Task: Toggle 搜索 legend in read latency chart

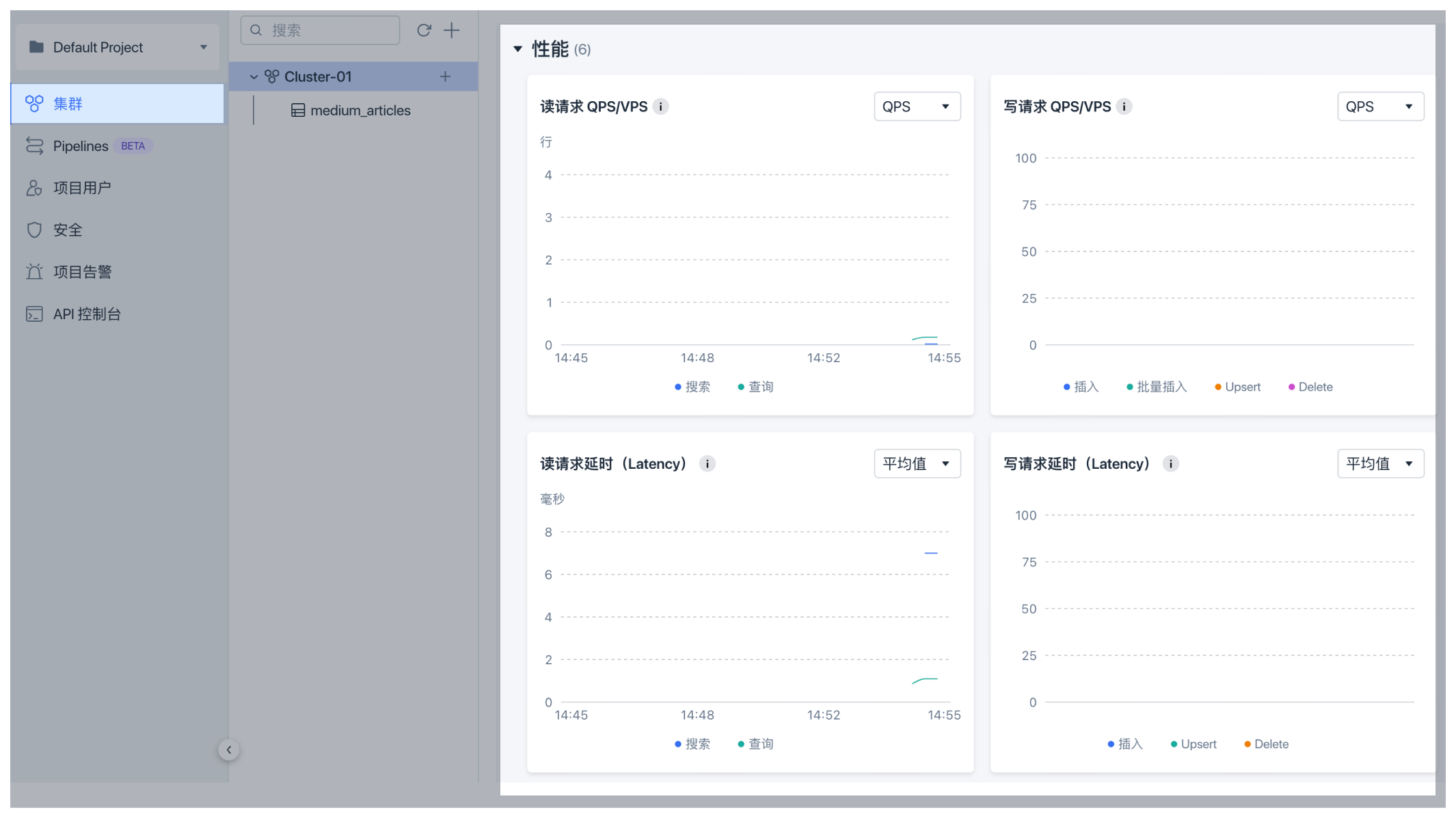Action: 692,744
